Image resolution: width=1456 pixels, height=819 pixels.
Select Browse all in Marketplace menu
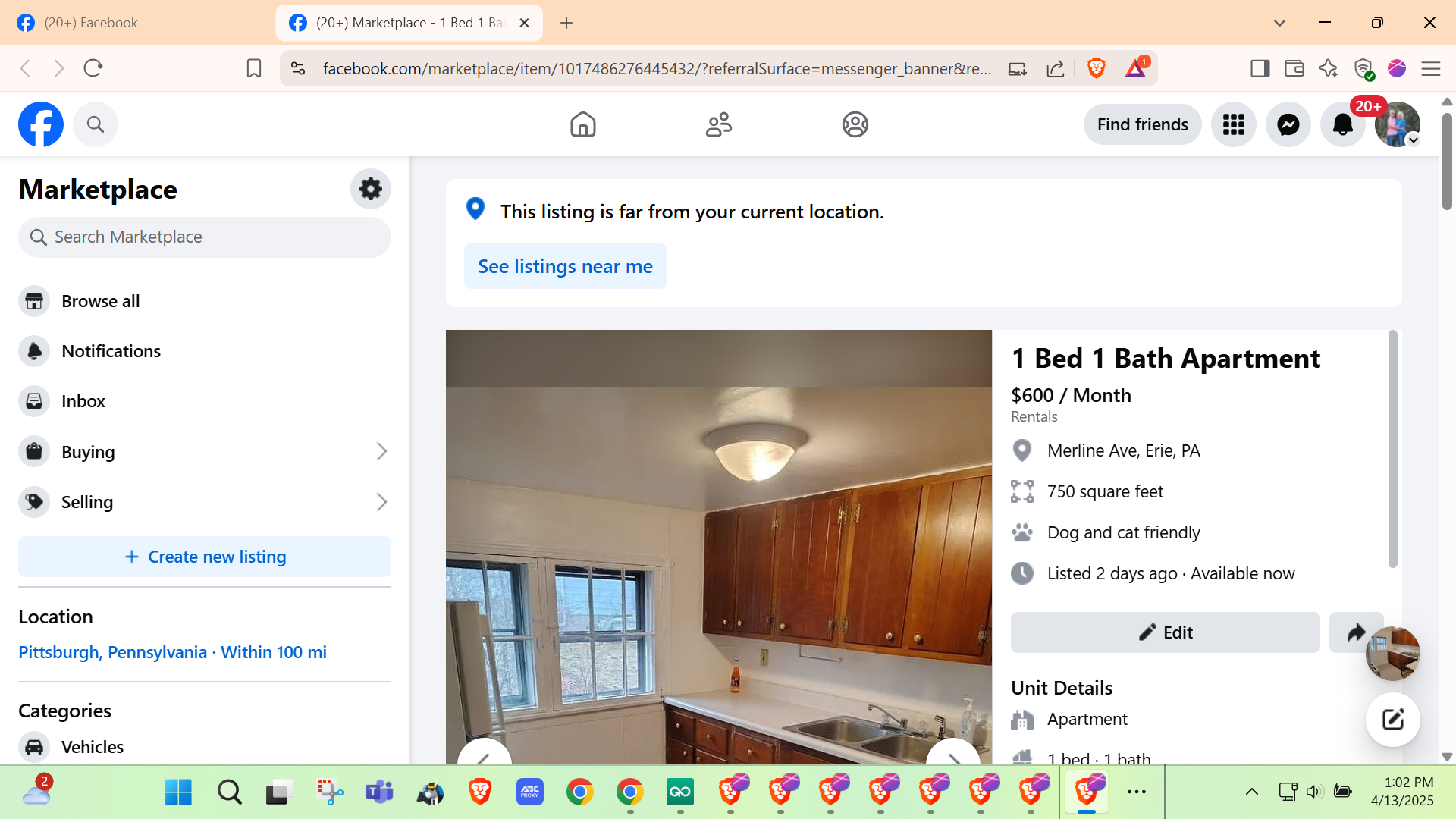coord(100,301)
